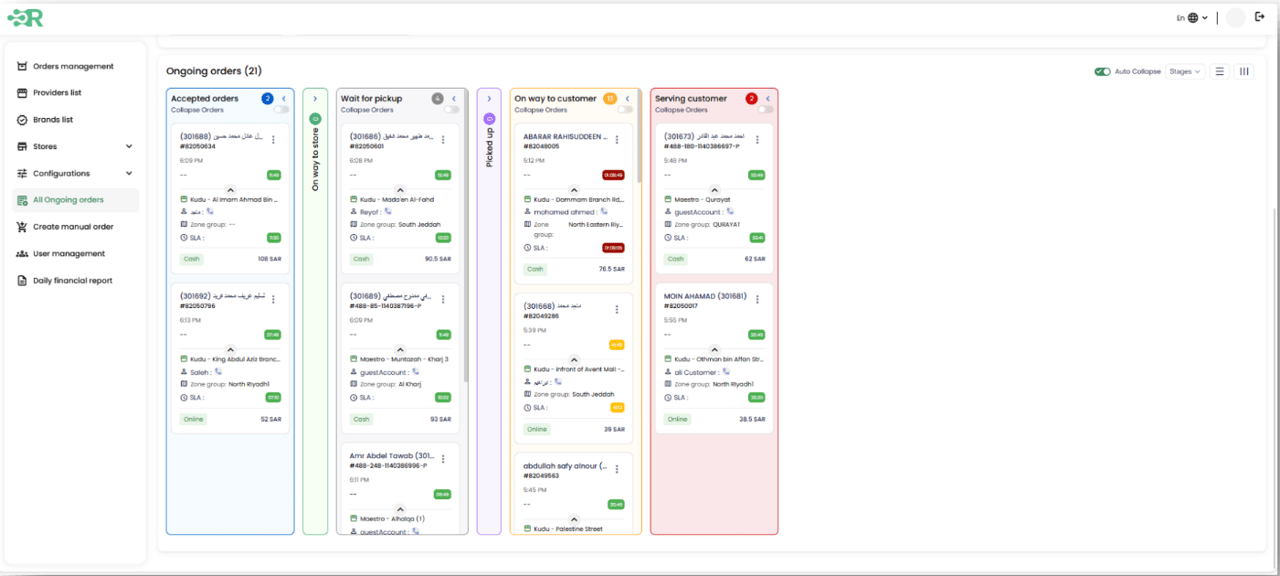Open three-dot menu on ABARAR RAHISUDDEEN order

click(617, 140)
